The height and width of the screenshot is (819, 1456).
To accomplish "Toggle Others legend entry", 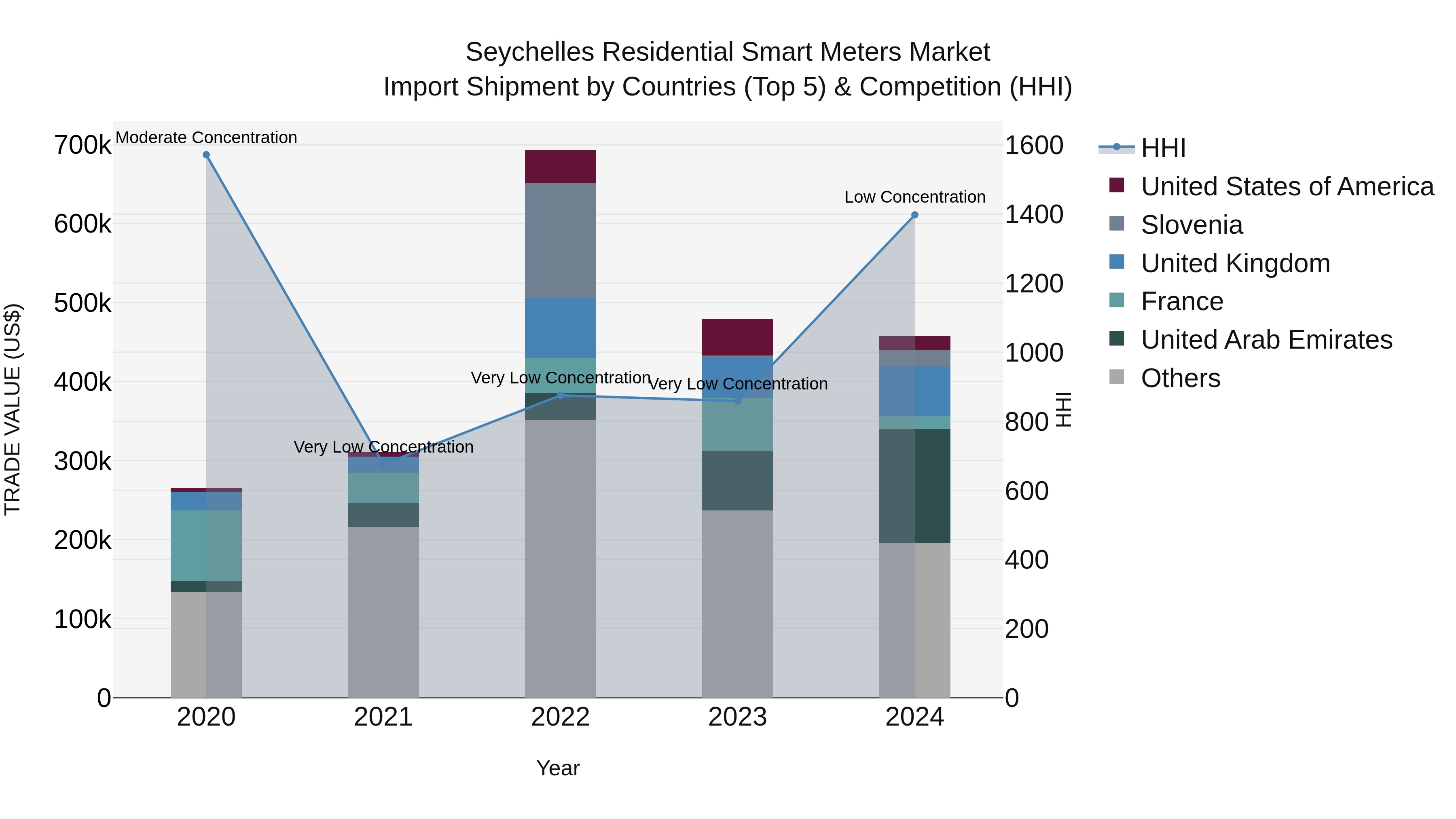I will point(1164,378).
